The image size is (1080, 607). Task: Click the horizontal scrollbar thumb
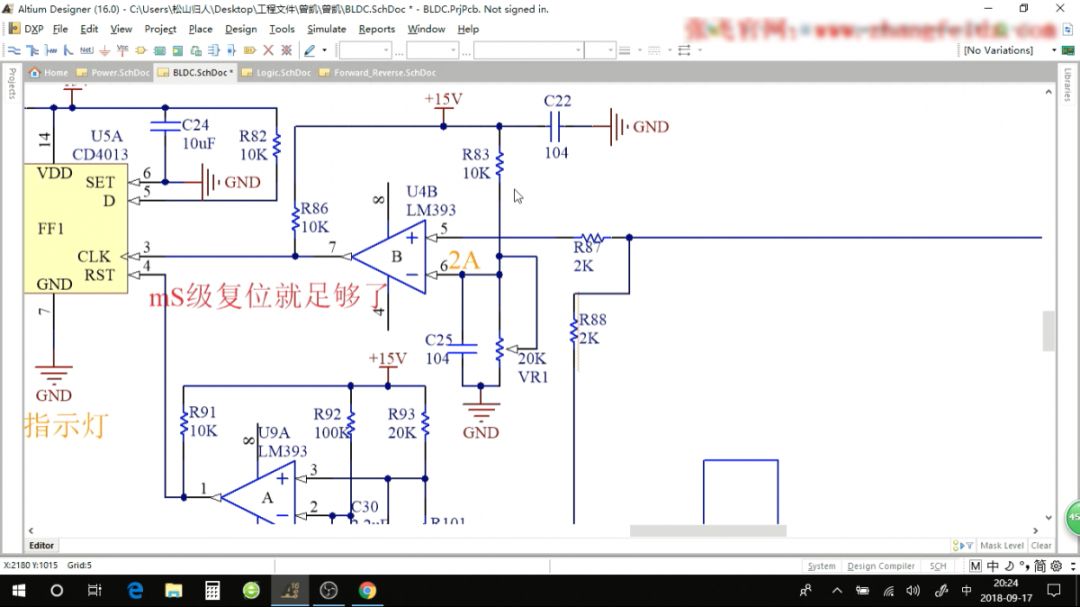tap(708, 531)
